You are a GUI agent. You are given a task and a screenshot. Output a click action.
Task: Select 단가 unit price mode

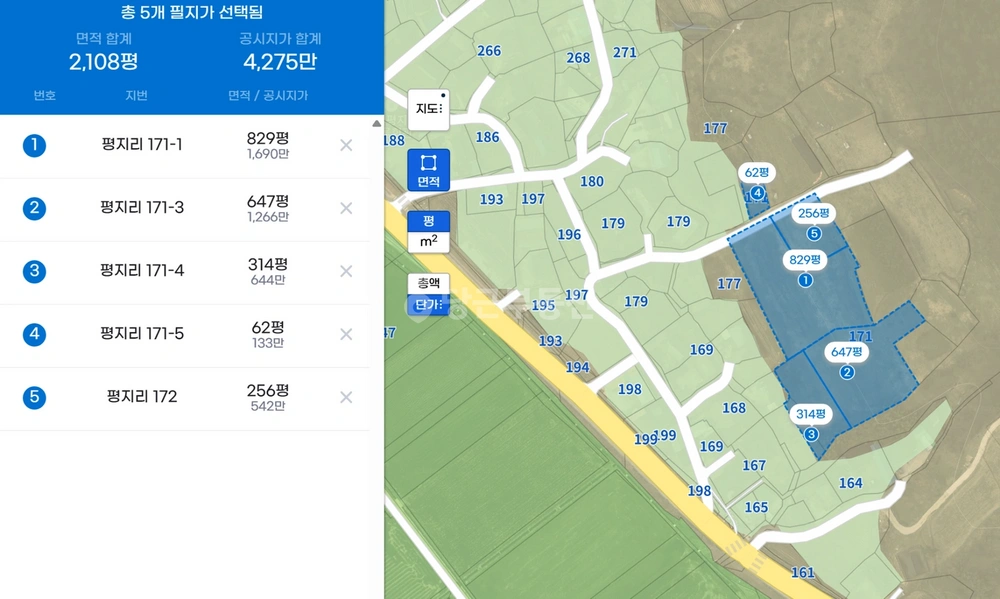tap(429, 304)
